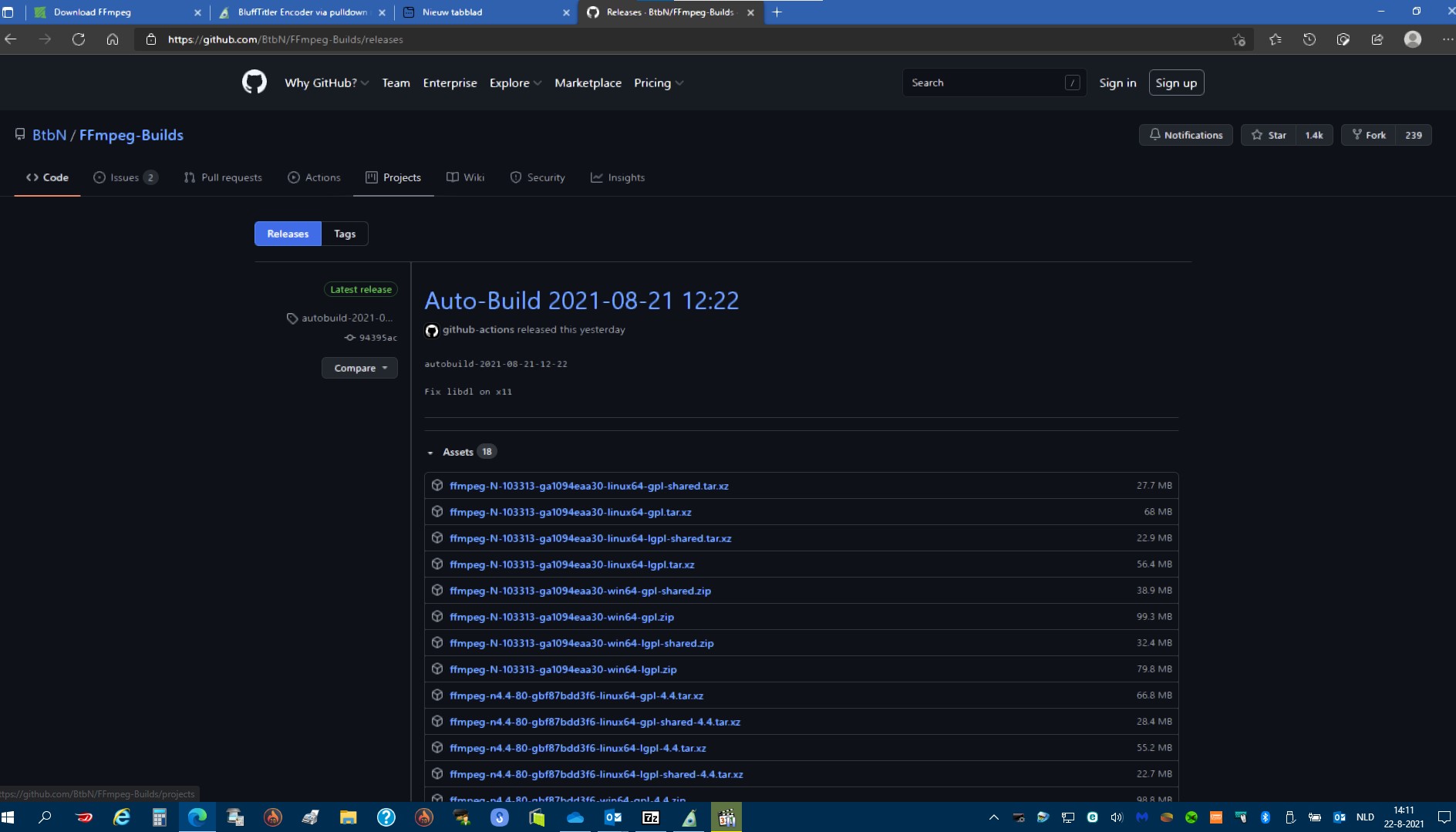Open the Enterprise nav link
This screenshot has width=1456, height=832.
(450, 83)
